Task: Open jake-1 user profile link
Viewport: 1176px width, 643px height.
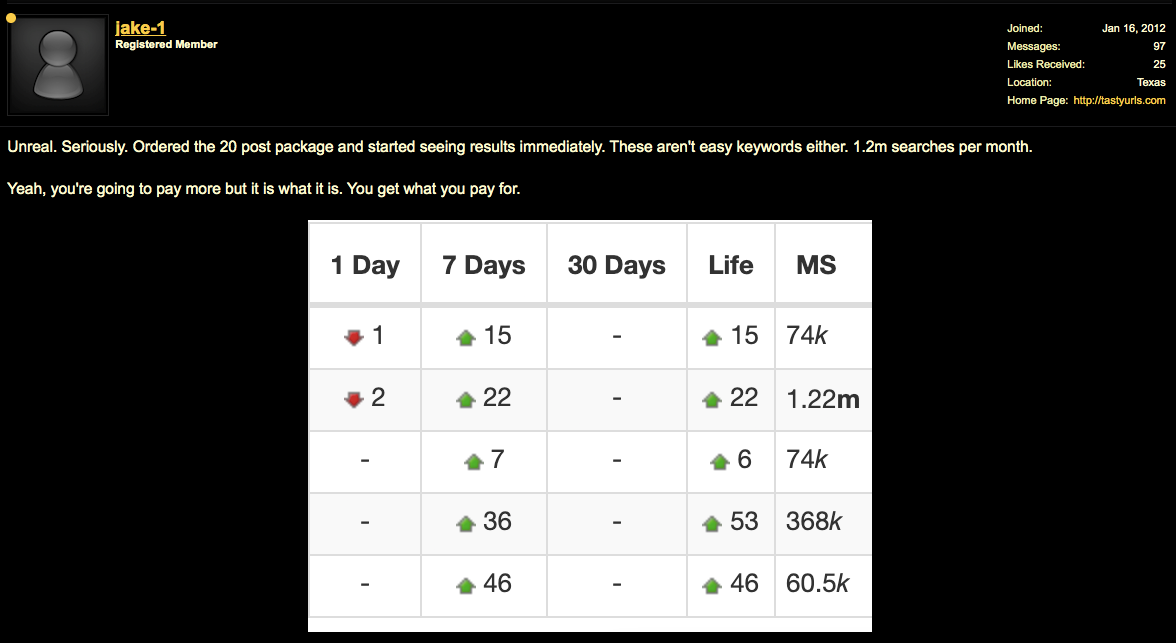Action: click(x=140, y=28)
